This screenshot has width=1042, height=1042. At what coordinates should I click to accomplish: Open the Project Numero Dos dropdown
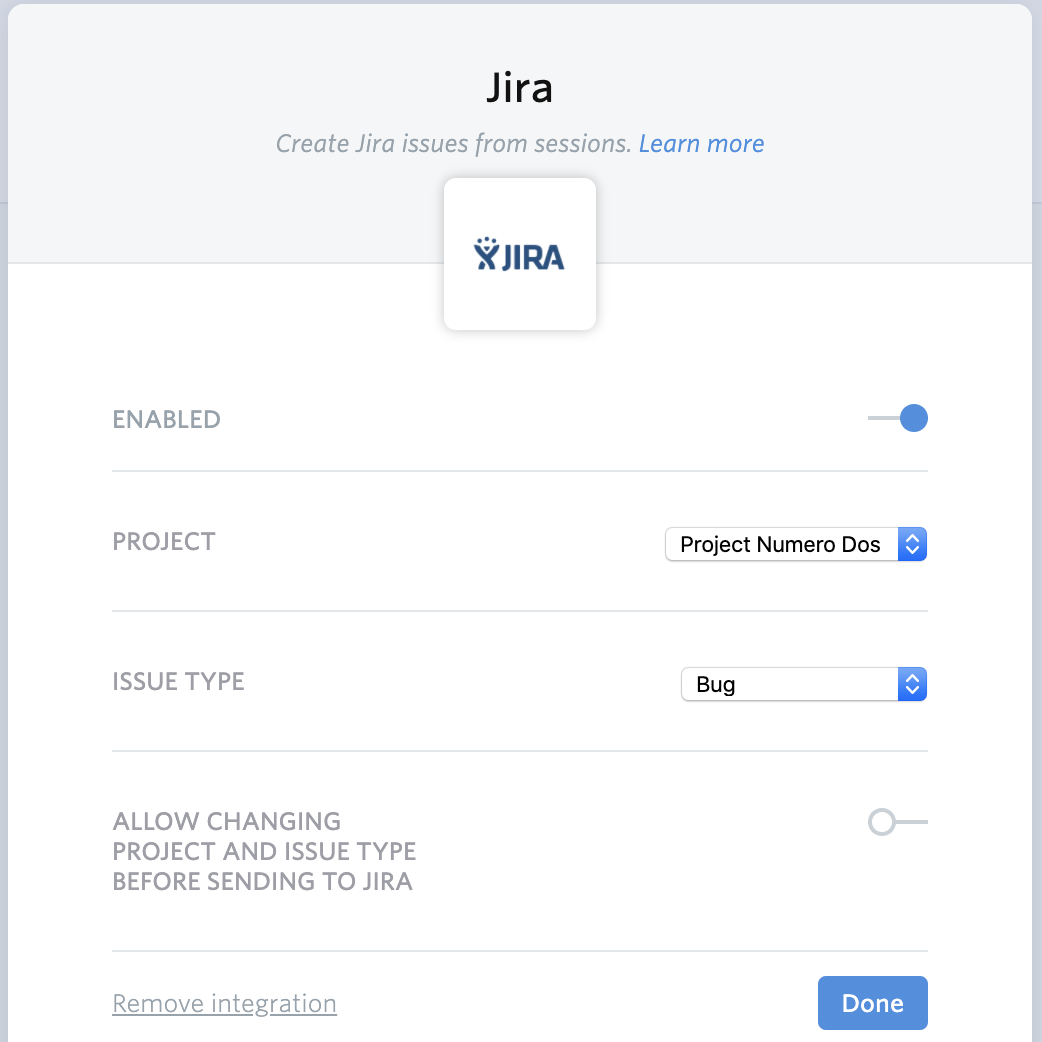click(795, 544)
